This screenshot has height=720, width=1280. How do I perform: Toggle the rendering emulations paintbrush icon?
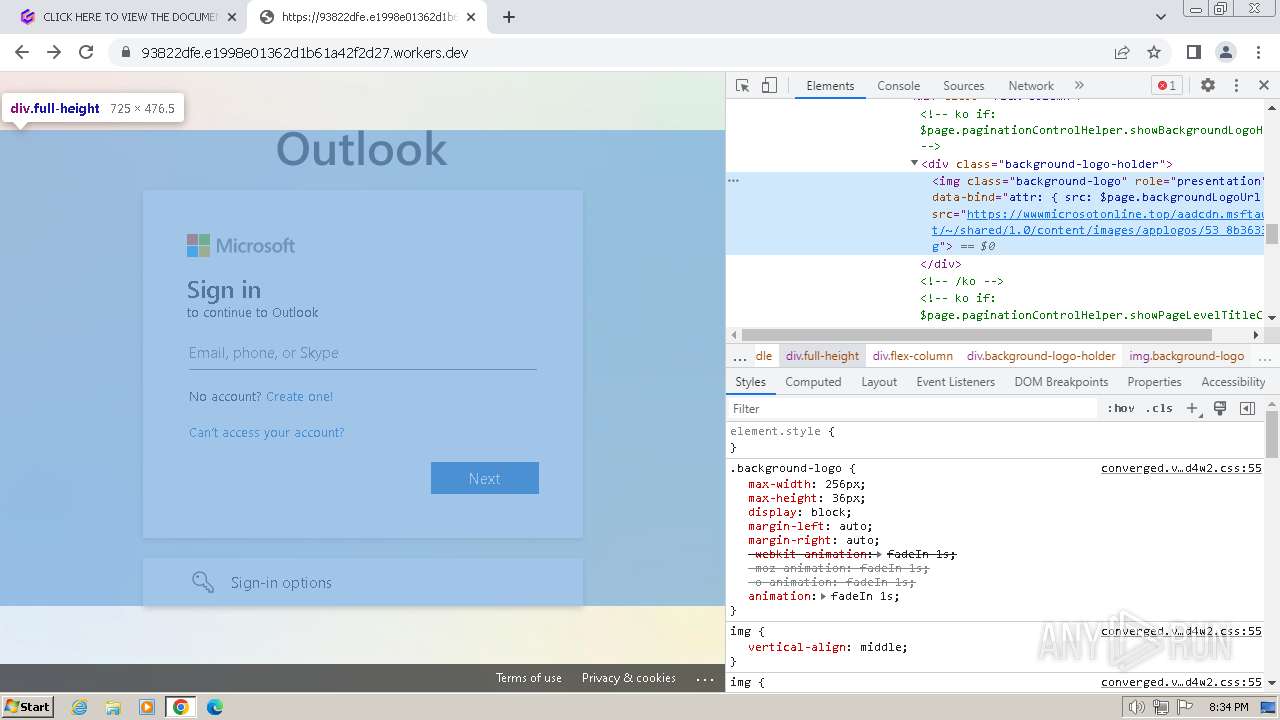pos(1220,408)
